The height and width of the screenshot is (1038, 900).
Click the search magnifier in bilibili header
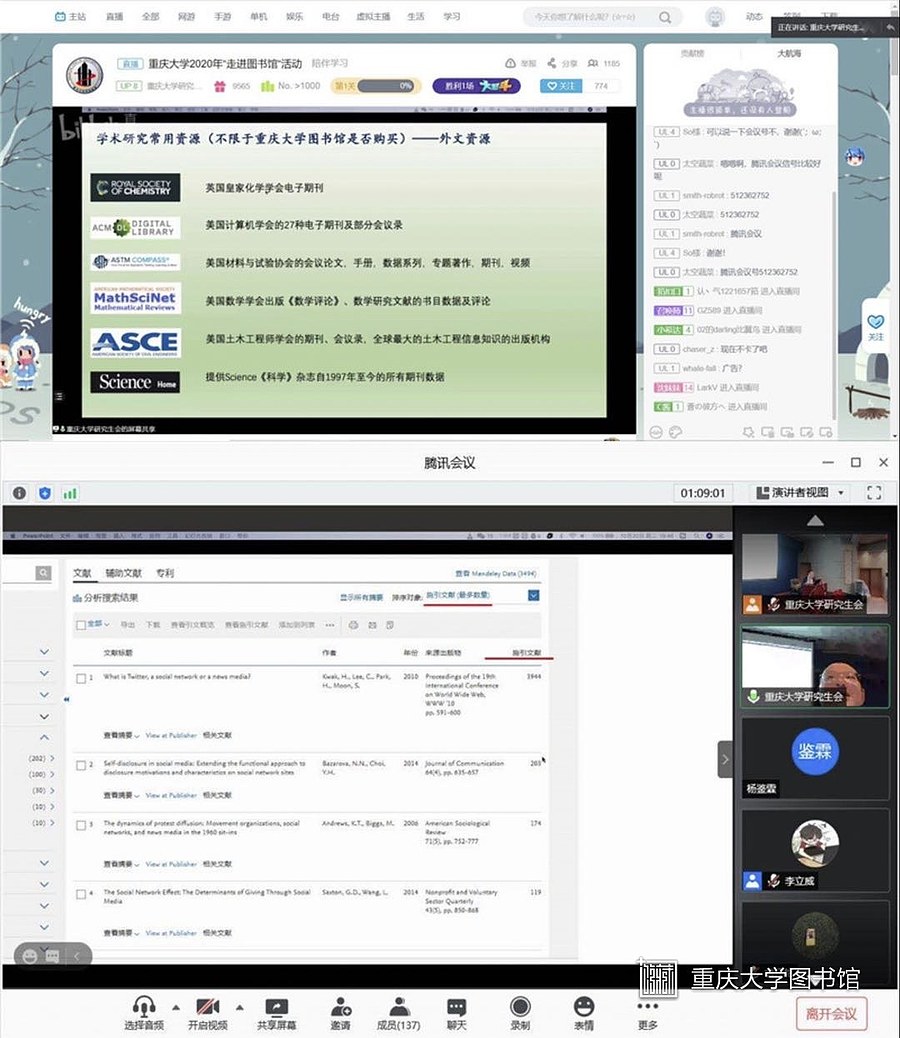(x=664, y=17)
